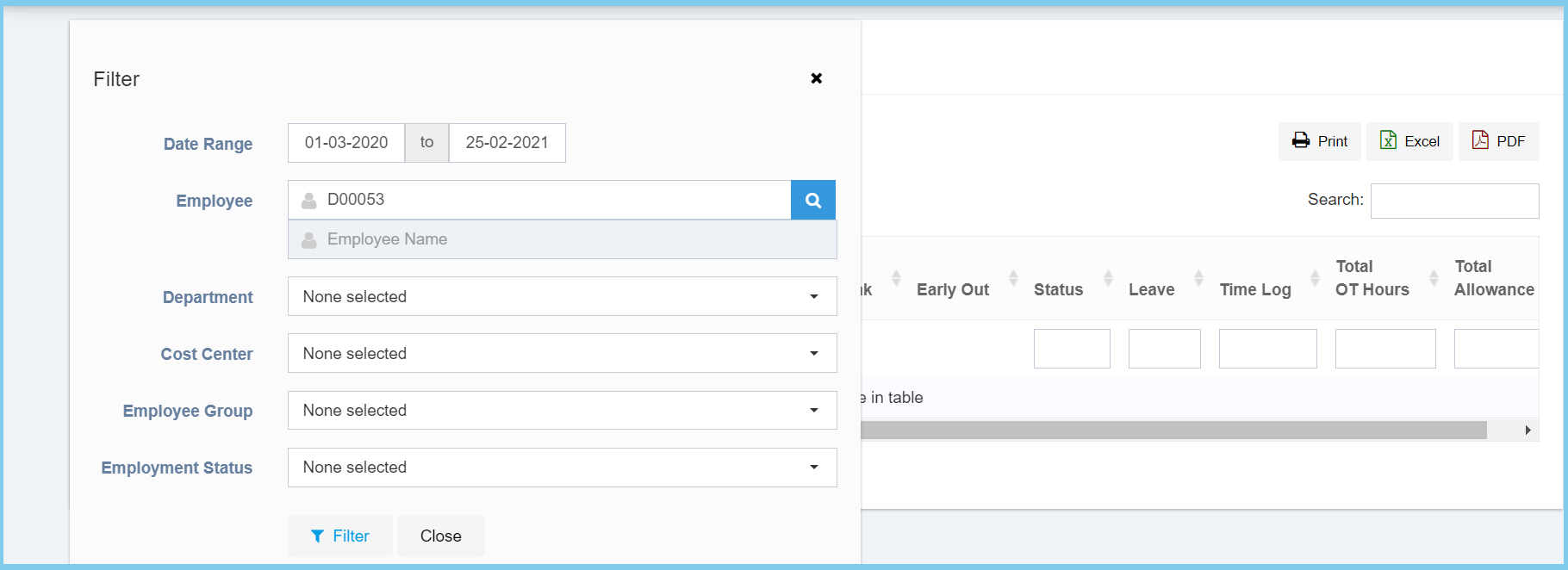Sort by Total OT Hours column
Screen dimensions: 1568x570
click(1372, 279)
